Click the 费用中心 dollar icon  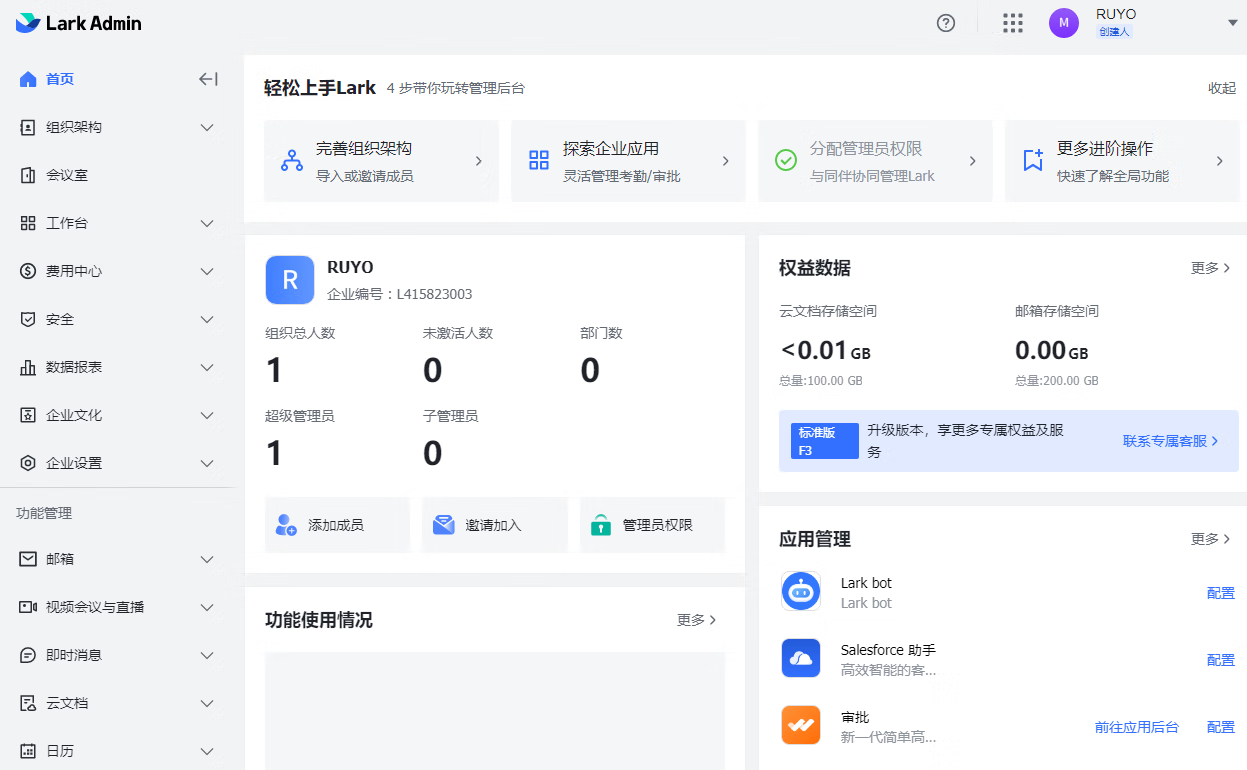pyautogui.click(x=28, y=271)
